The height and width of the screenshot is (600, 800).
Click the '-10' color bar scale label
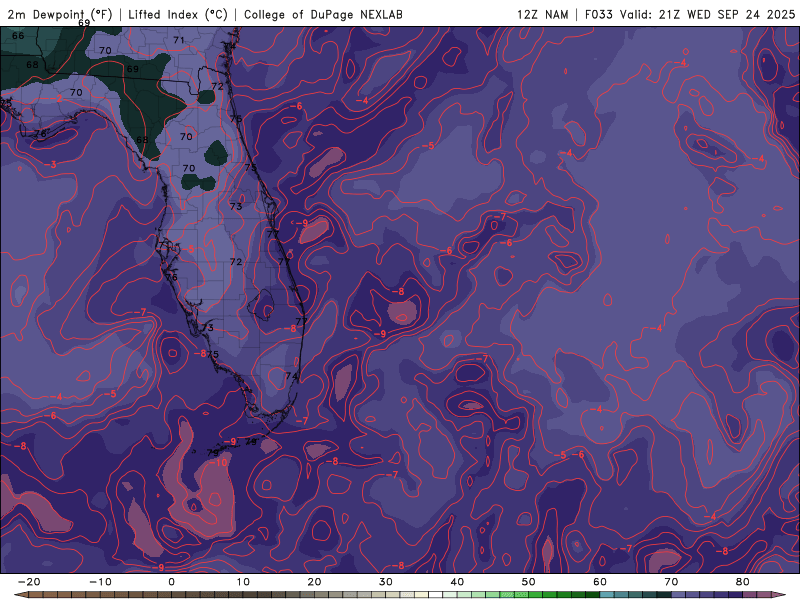coord(100,582)
